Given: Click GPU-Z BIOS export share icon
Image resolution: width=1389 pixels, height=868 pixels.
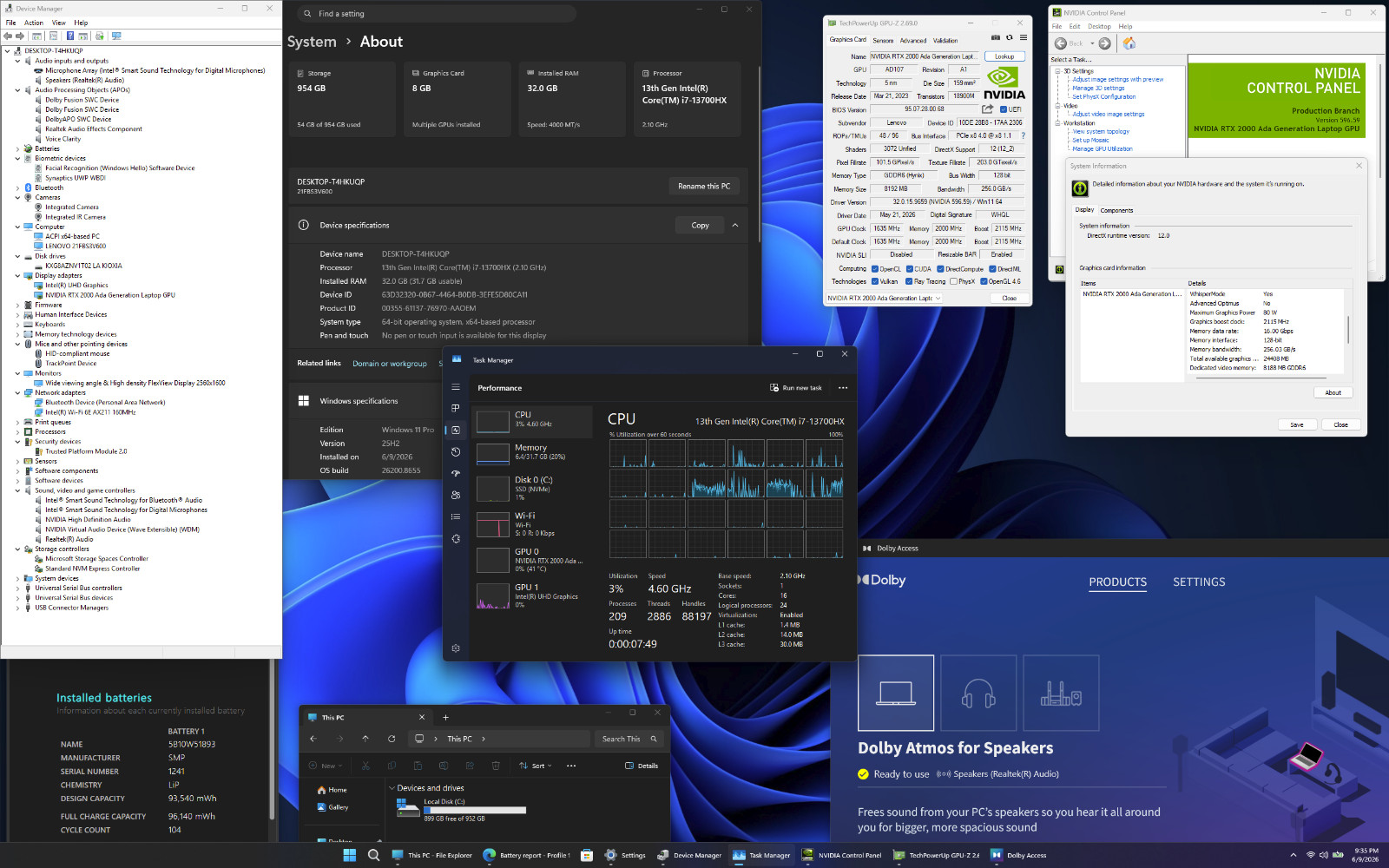Looking at the screenshot, I should [x=987, y=109].
